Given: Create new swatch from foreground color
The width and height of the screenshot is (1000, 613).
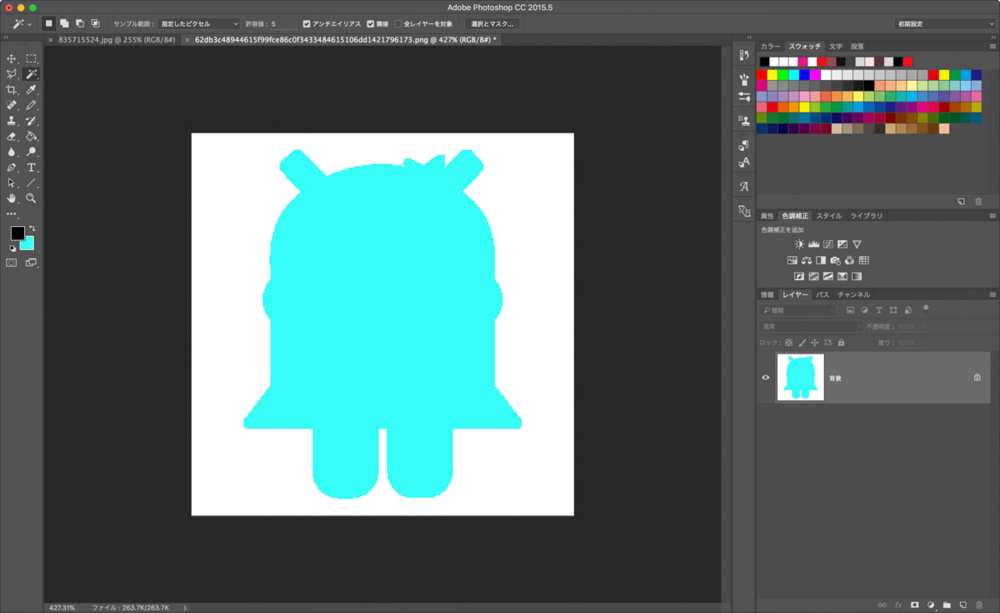Looking at the screenshot, I should click(961, 202).
